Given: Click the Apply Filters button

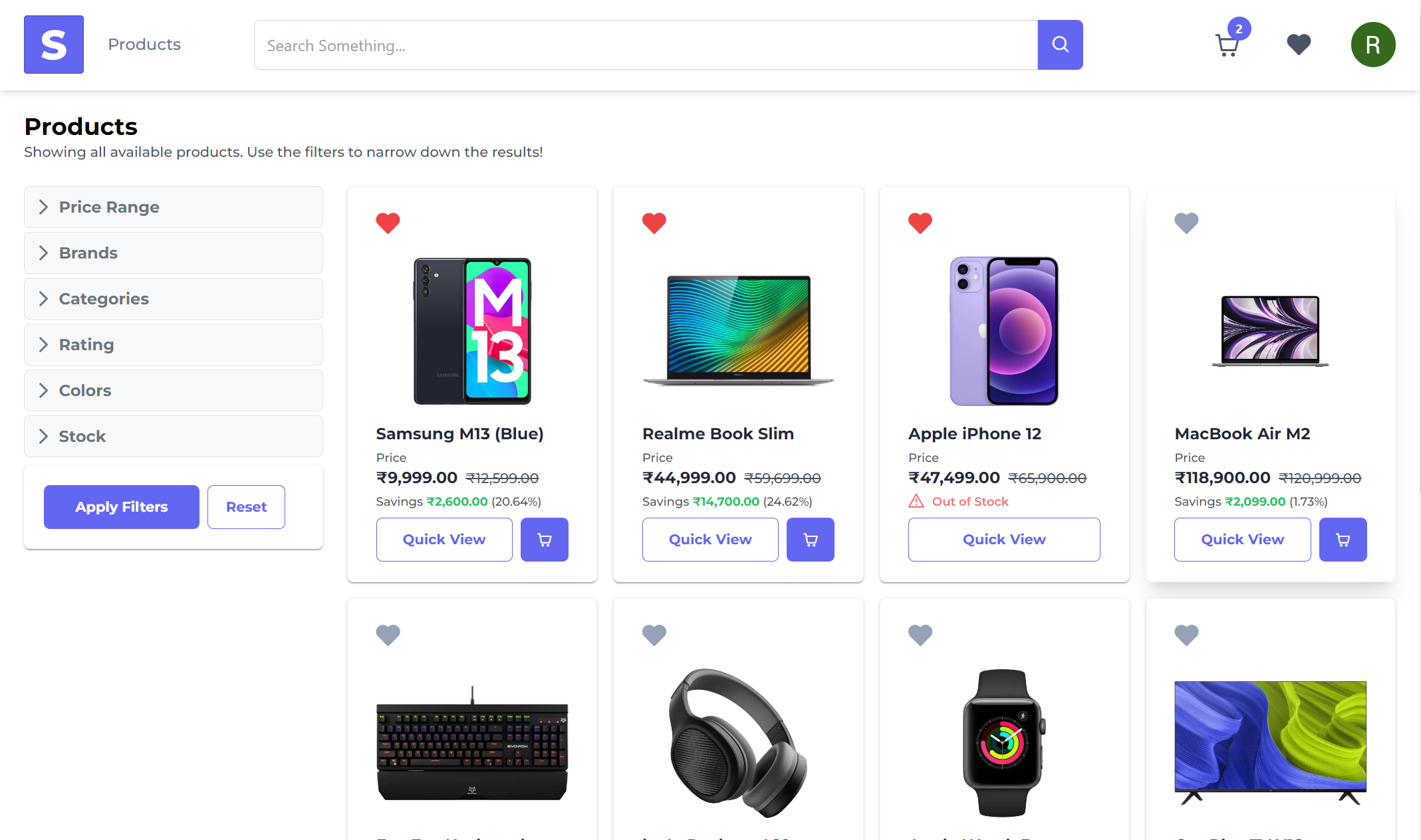Looking at the screenshot, I should 122,507.
